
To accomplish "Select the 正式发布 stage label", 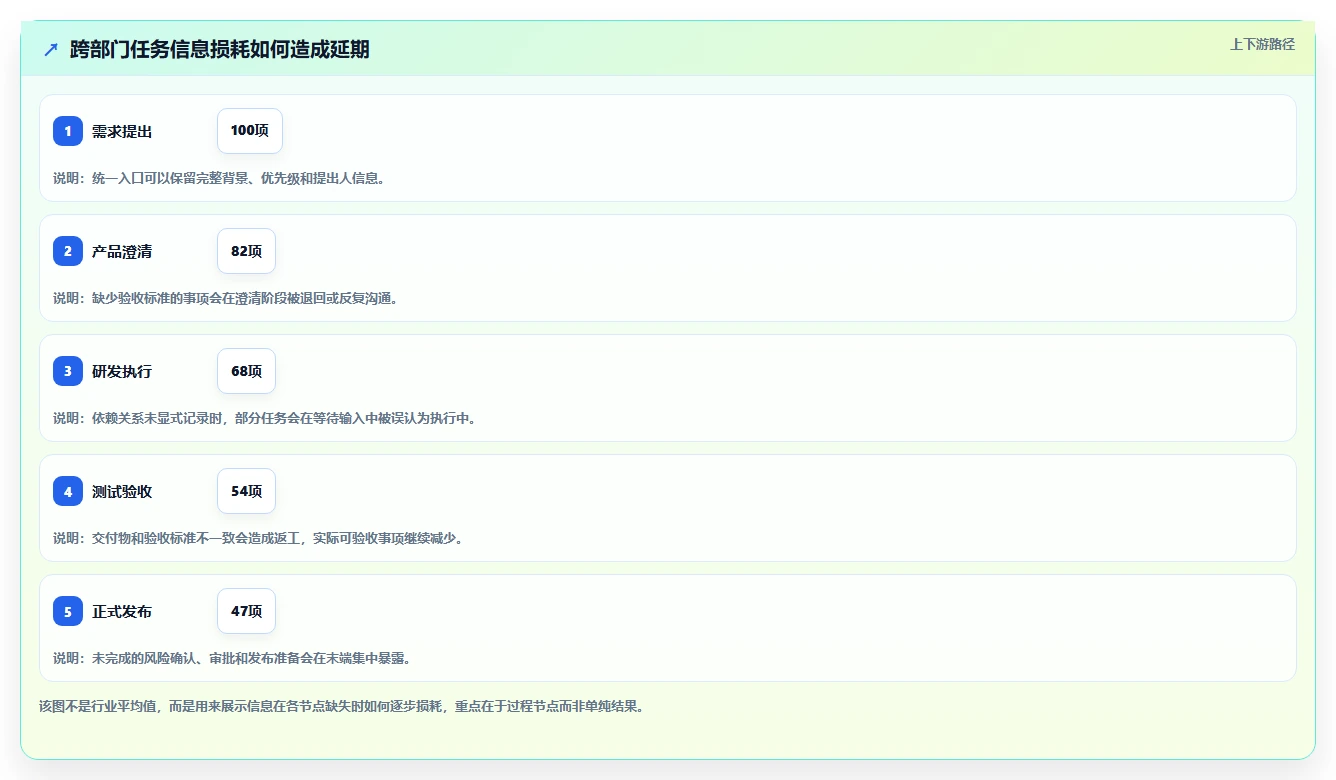I will 122,611.
